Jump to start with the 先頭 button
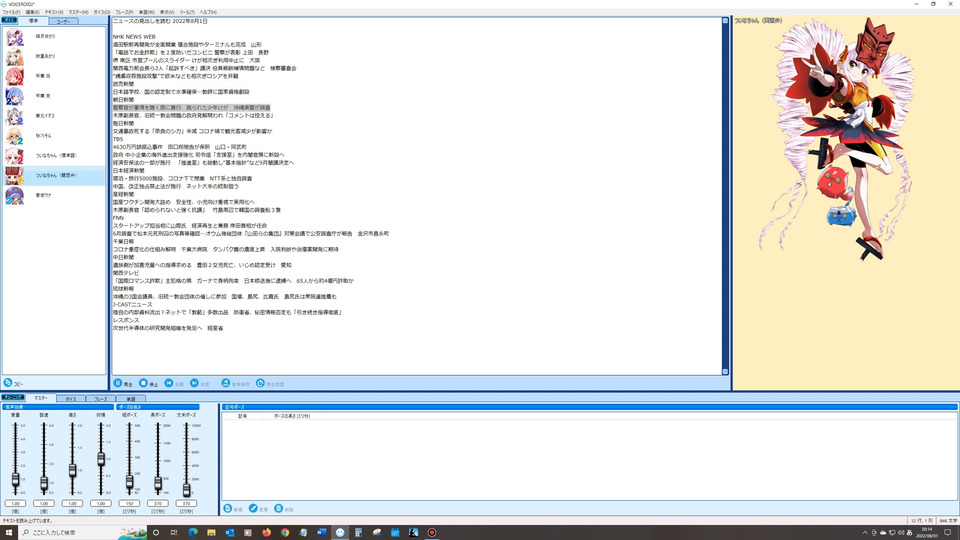This screenshot has width=960, height=540. click(x=174, y=383)
